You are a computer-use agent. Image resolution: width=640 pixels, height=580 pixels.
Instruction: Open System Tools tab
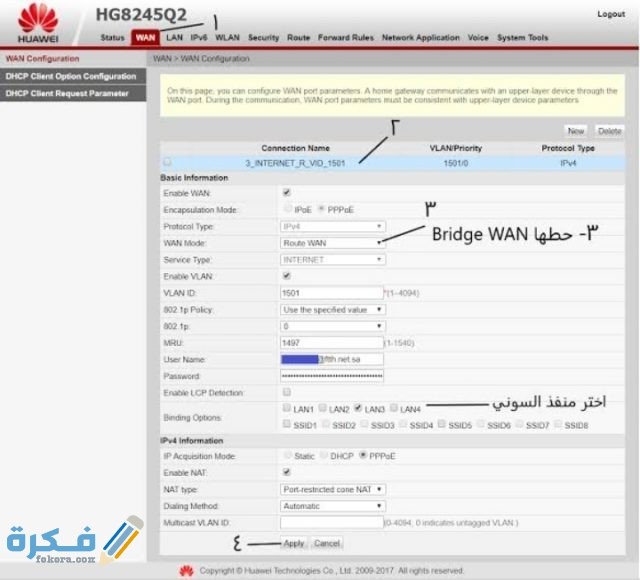(522, 38)
